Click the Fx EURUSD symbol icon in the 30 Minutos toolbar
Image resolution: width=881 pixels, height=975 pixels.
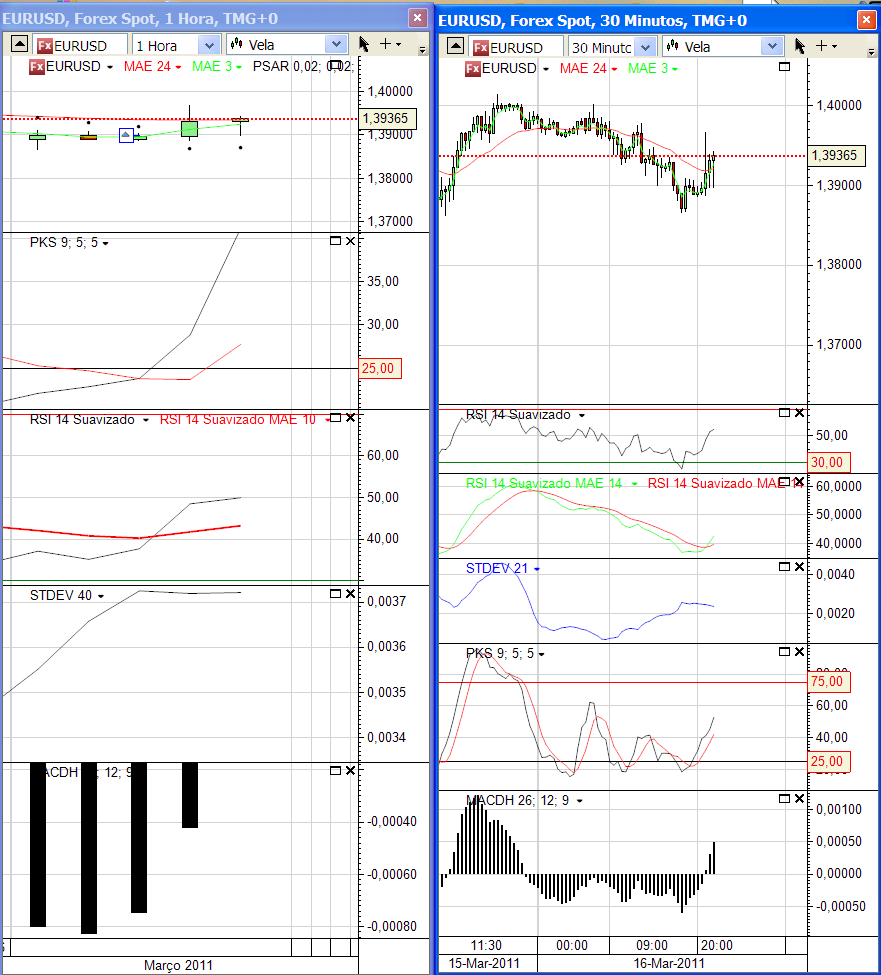481,47
